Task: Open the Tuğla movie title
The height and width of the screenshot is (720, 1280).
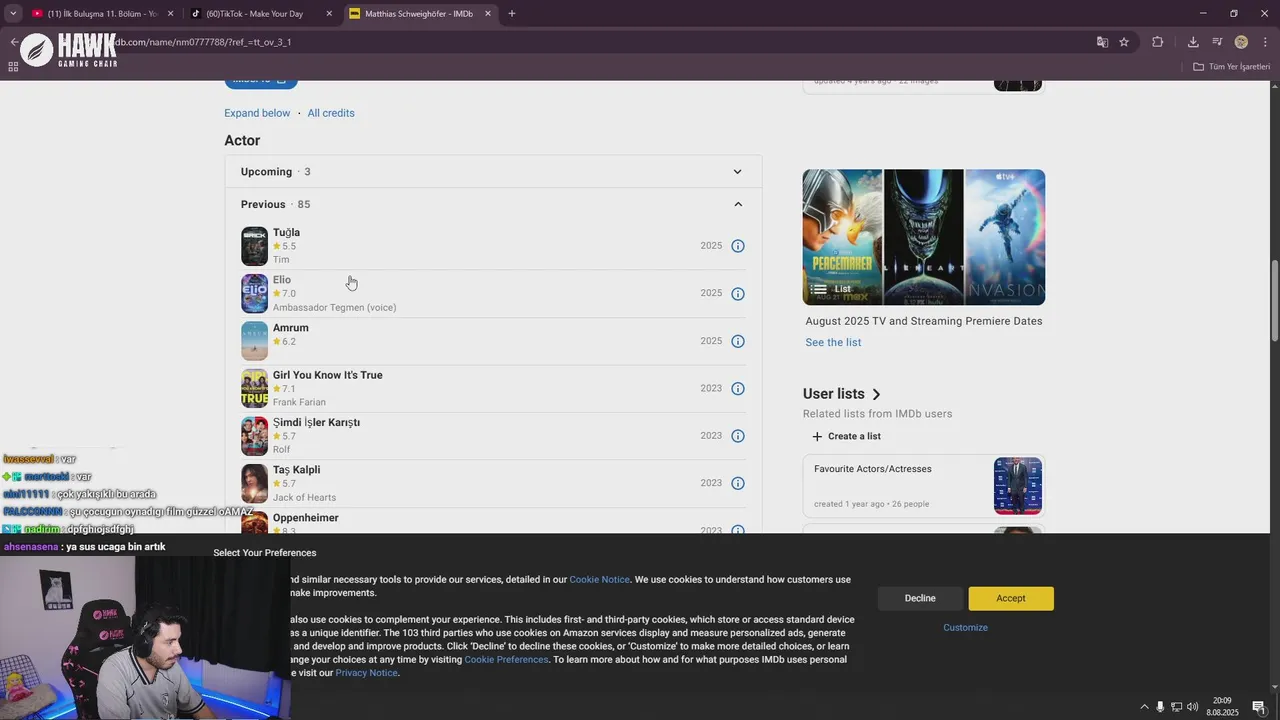Action: pos(286,233)
